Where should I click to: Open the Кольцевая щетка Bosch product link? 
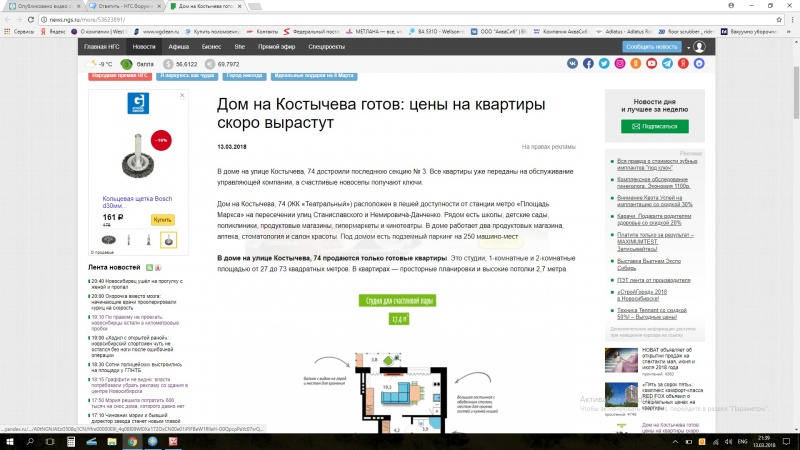(x=137, y=202)
